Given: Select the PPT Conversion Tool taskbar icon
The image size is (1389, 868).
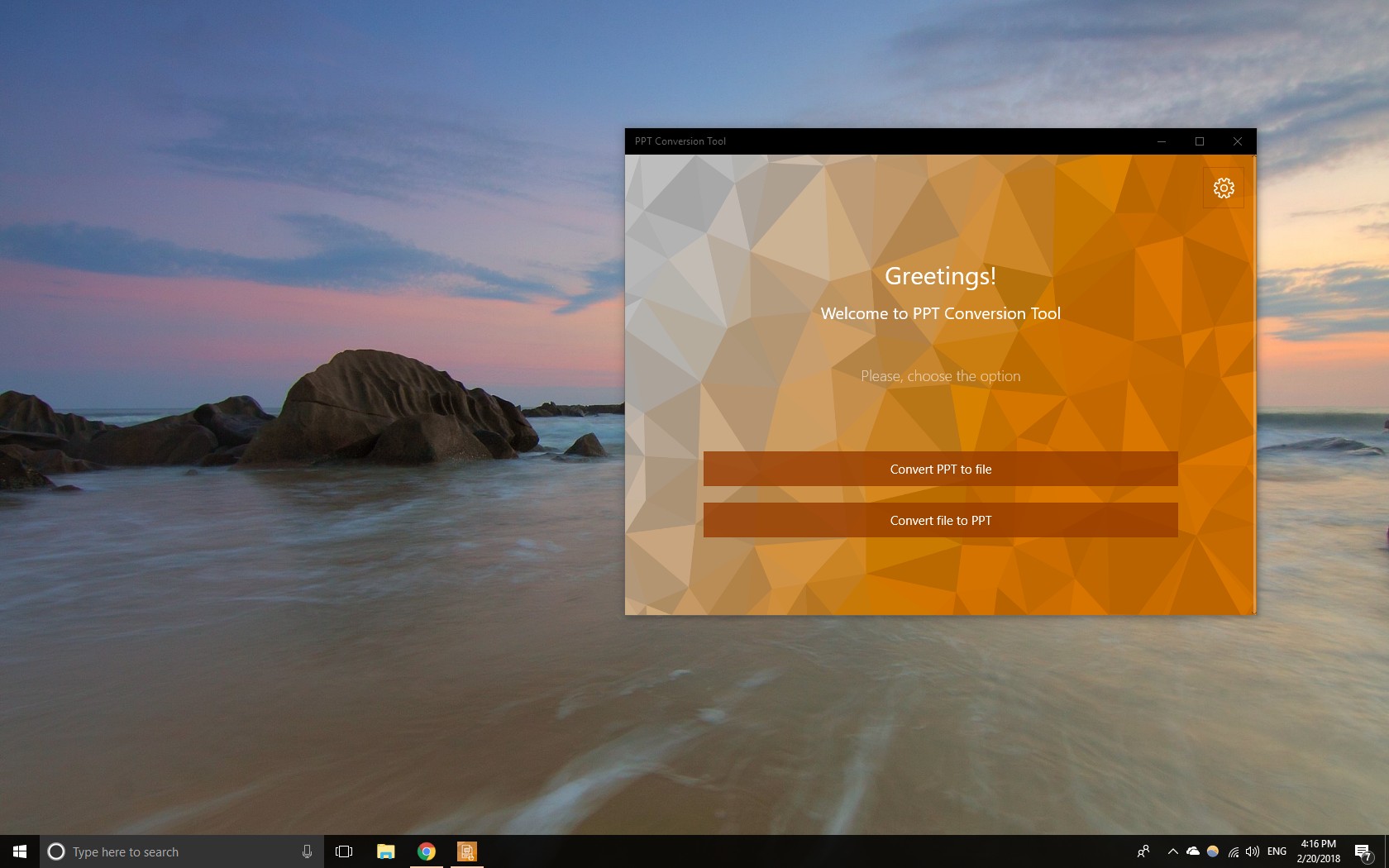Looking at the screenshot, I should (467, 851).
